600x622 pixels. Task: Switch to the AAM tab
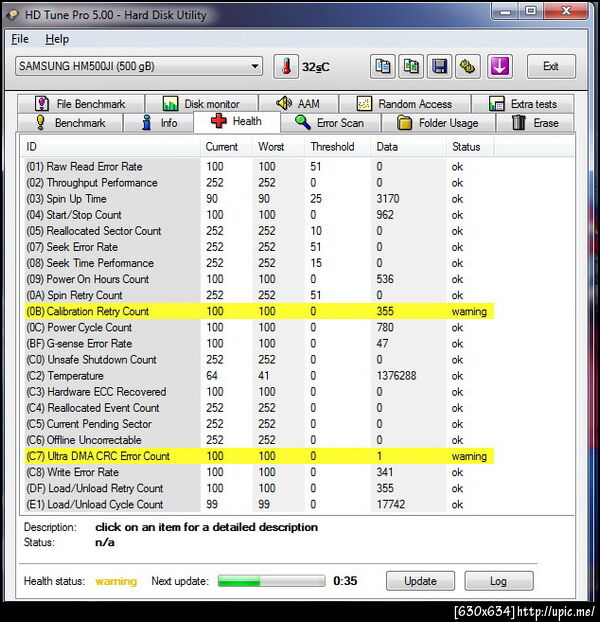[298, 104]
